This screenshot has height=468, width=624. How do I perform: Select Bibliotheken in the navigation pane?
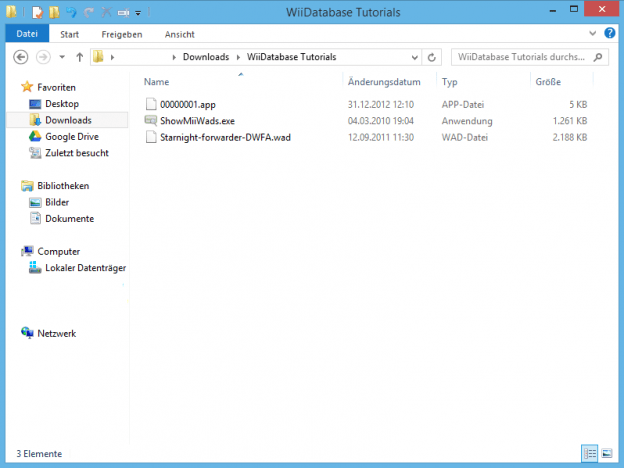63,186
